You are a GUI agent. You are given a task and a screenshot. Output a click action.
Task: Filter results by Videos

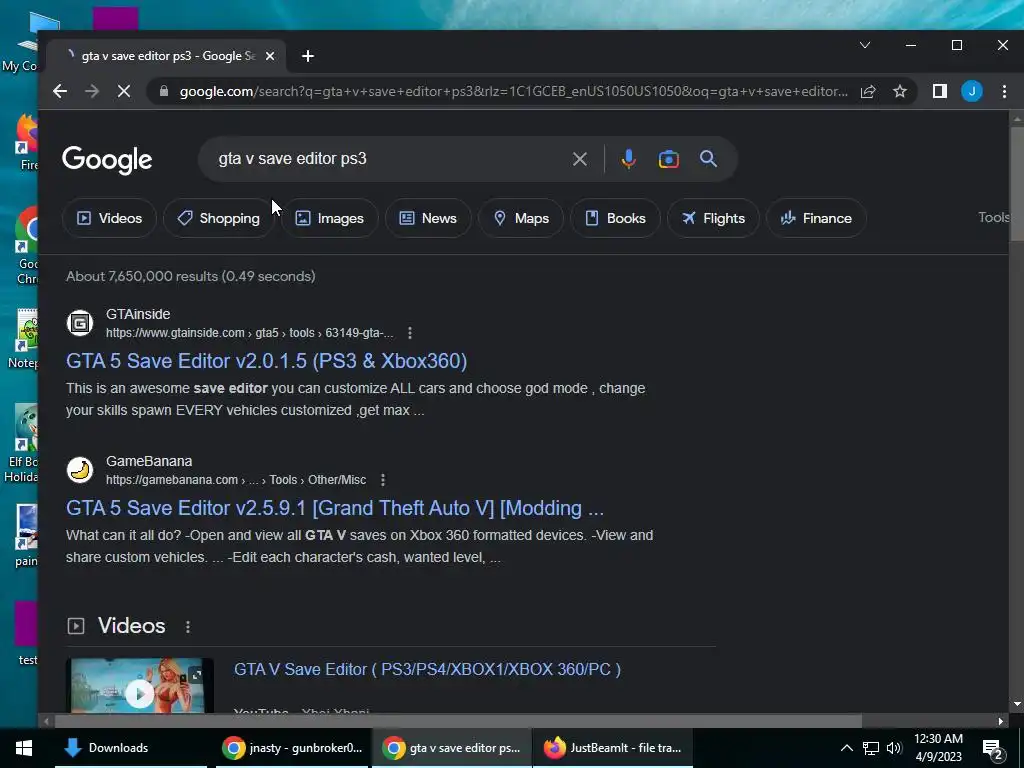coord(109,218)
